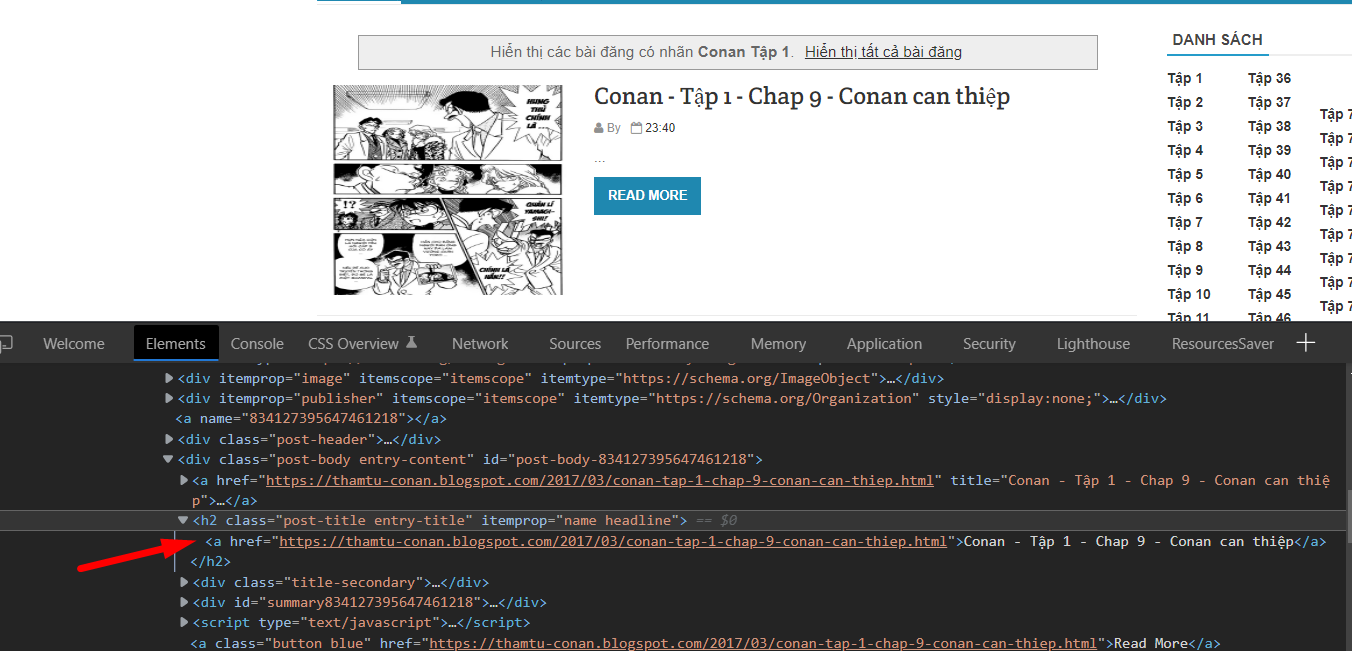Screen dimensions: 1352x651
Task: Click the button blue anchor href URL
Action: [763, 643]
